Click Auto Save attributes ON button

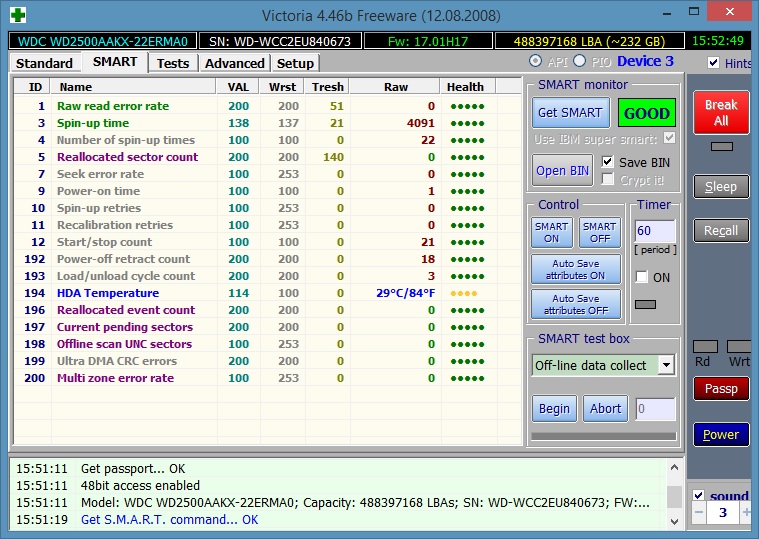click(x=576, y=270)
